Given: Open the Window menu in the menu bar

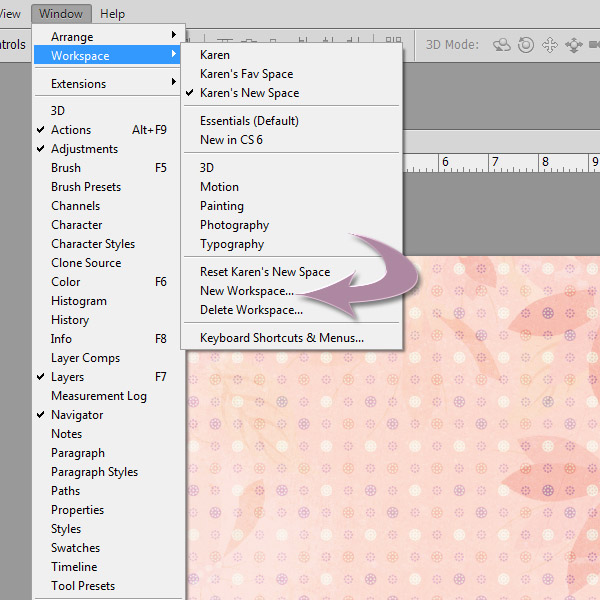Looking at the screenshot, I should [x=61, y=14].
